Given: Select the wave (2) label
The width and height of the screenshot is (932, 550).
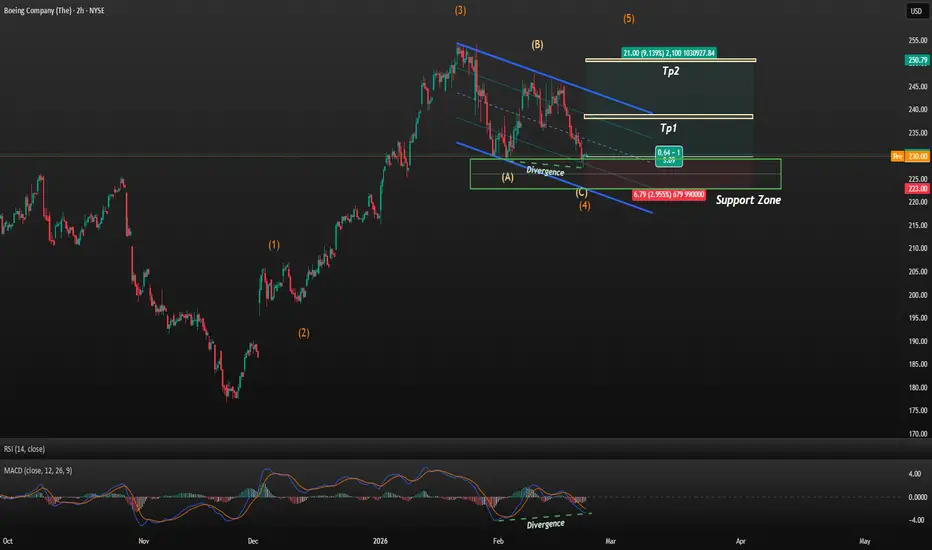Looking at the screenshot, I should 304,333.
